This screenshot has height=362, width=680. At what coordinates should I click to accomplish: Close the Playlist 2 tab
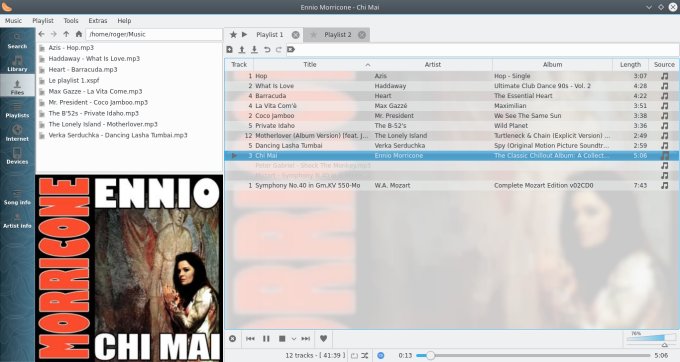click(x=362, y=35)
